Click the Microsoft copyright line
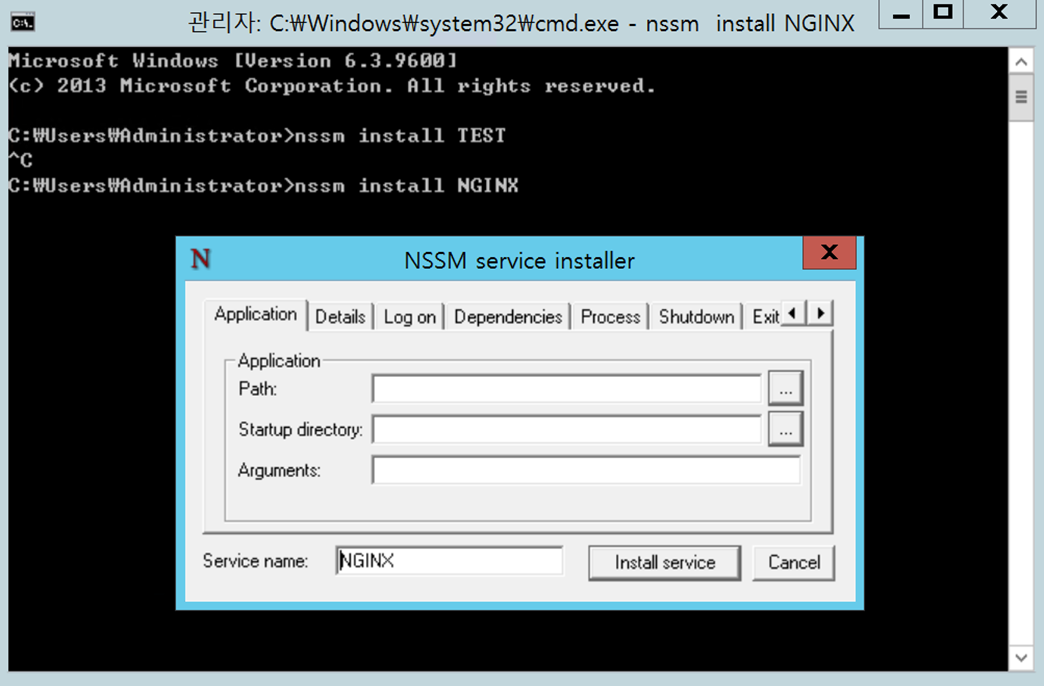The width and height of the screenshot is (1044, 686). (332, 86)
